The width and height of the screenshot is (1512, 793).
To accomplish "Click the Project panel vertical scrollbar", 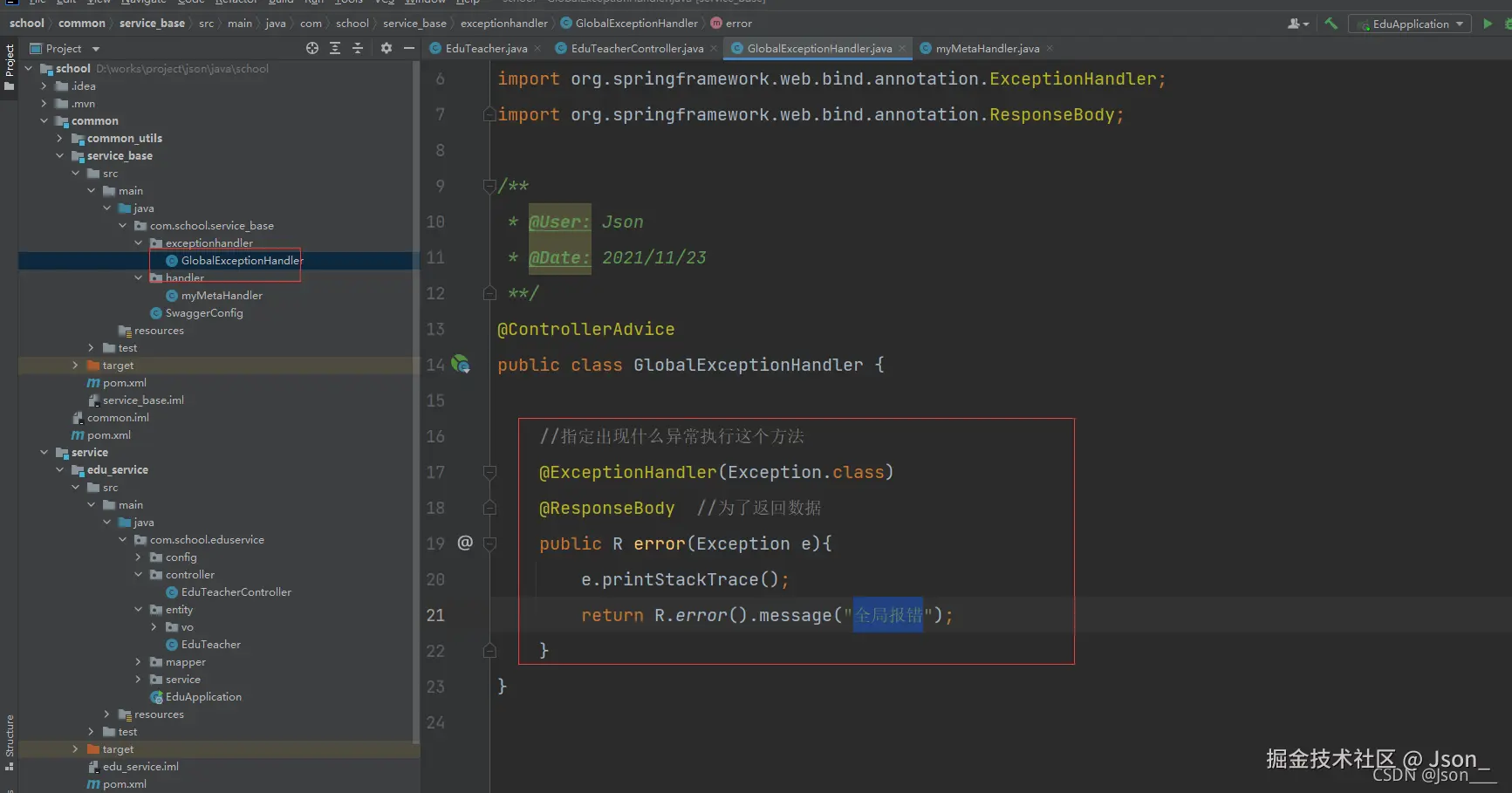I will [x=415, y=401].
